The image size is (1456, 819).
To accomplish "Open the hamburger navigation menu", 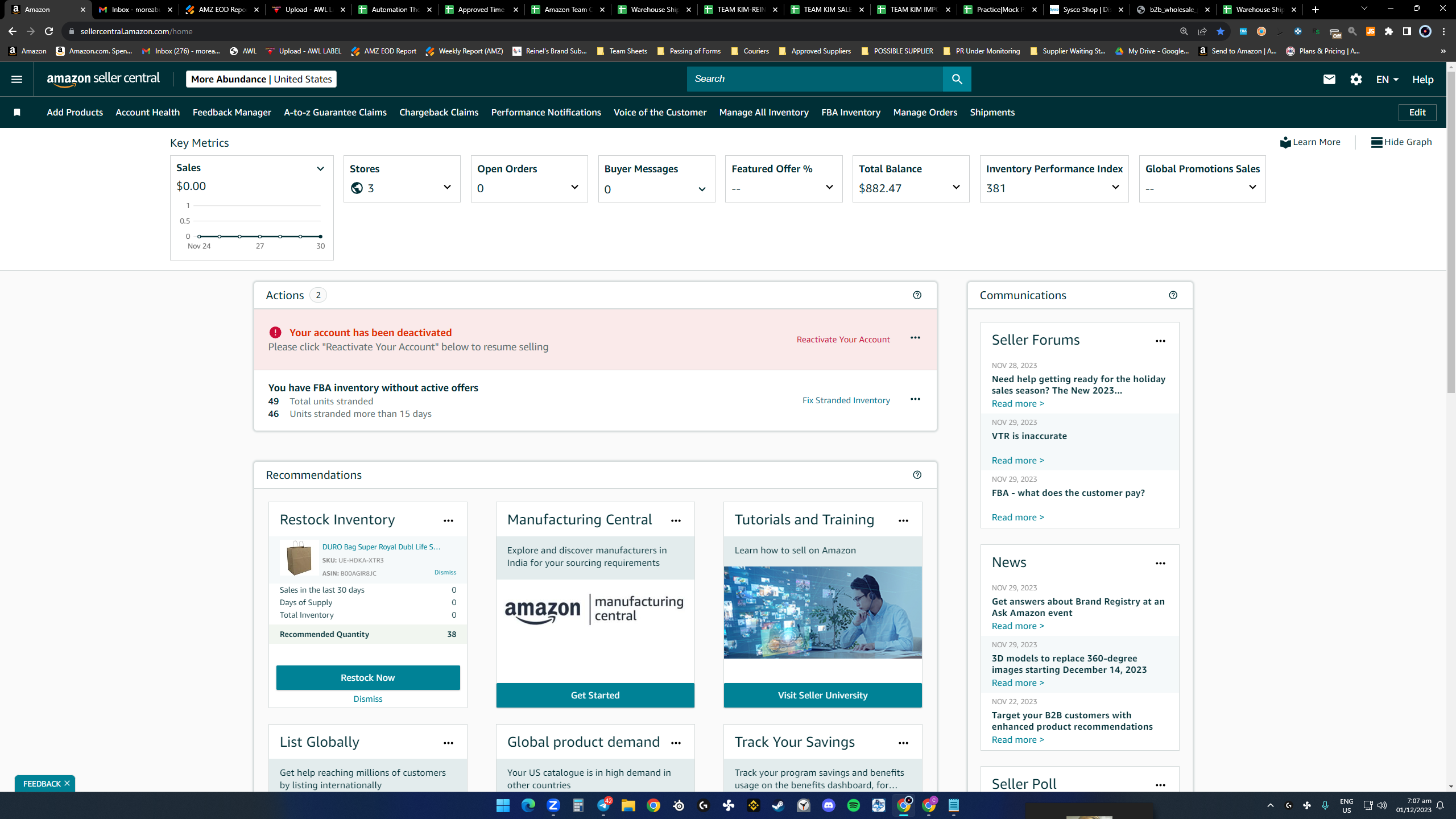I will click(16, 79).
